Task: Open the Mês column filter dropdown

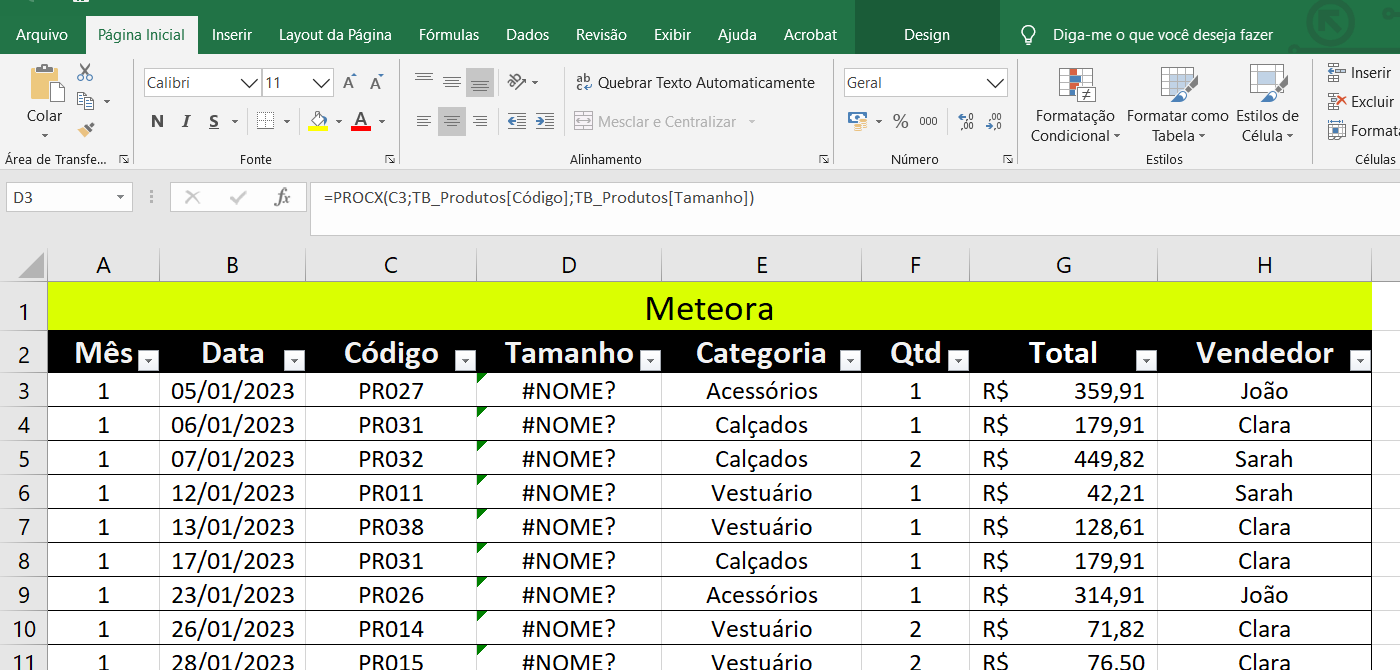Action: click(148, 360)
